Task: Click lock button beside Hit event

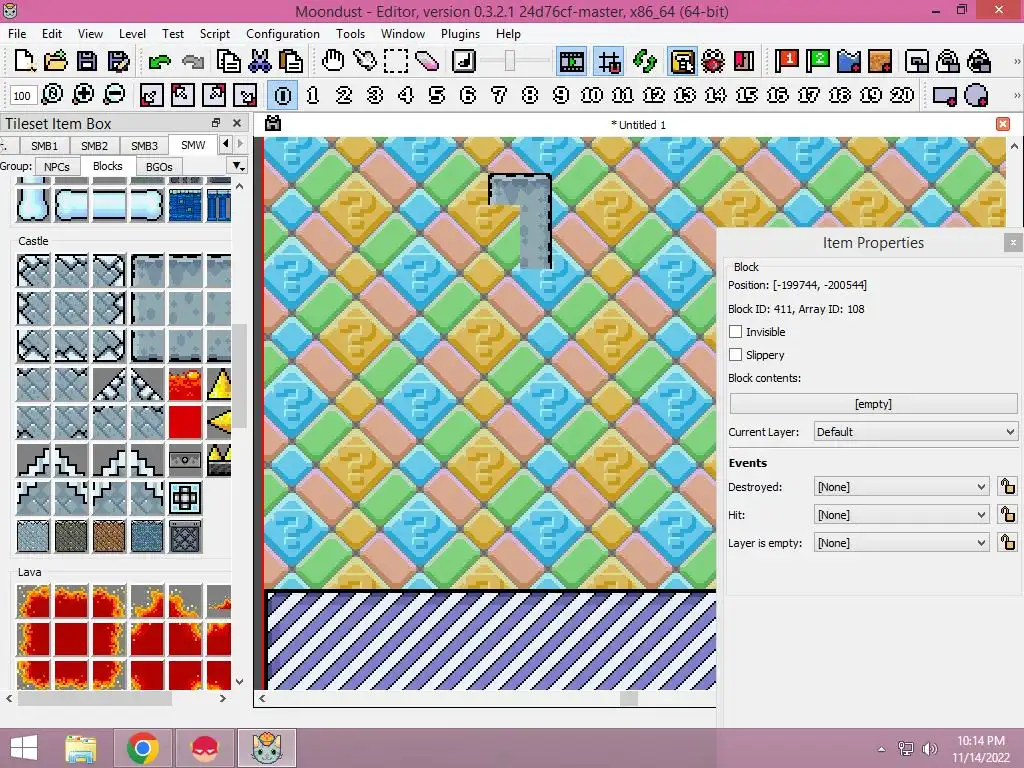Action: tap(1008, 515)
